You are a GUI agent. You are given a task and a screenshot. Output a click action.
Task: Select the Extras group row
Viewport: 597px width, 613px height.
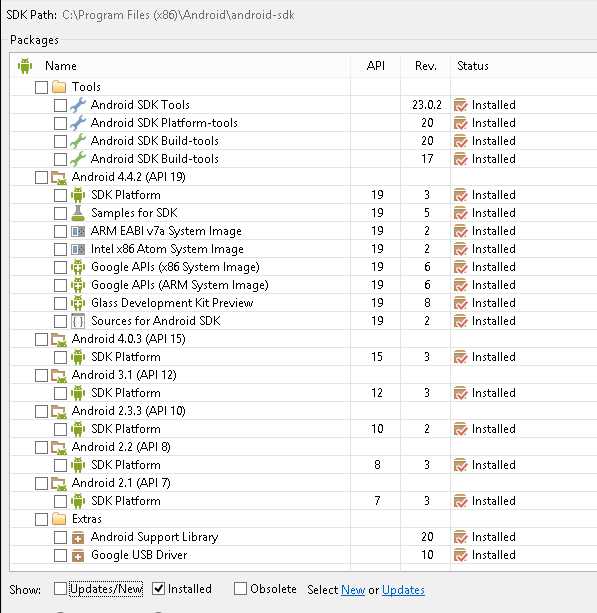tap(180, 519)
